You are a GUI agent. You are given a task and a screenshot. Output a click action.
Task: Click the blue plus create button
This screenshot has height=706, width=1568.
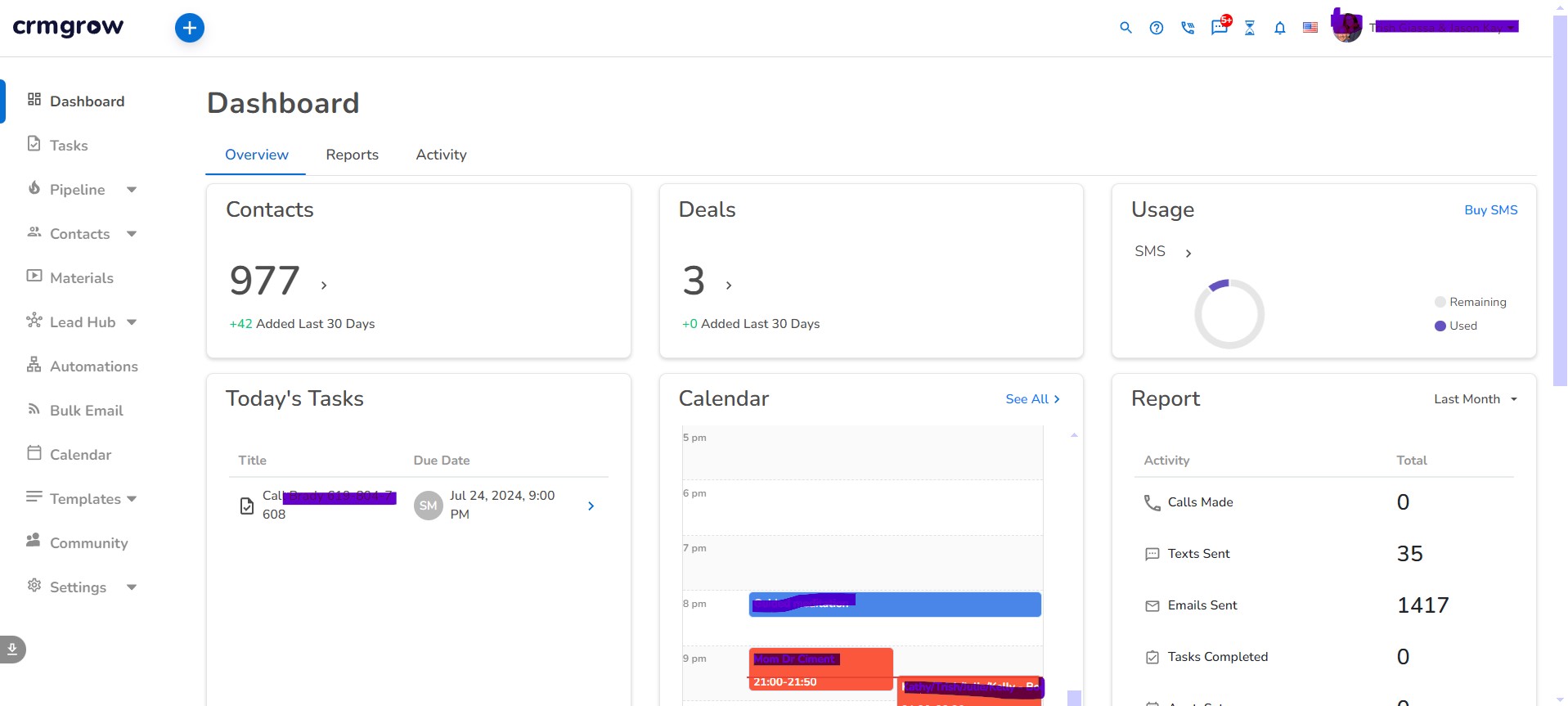(190, 28)
